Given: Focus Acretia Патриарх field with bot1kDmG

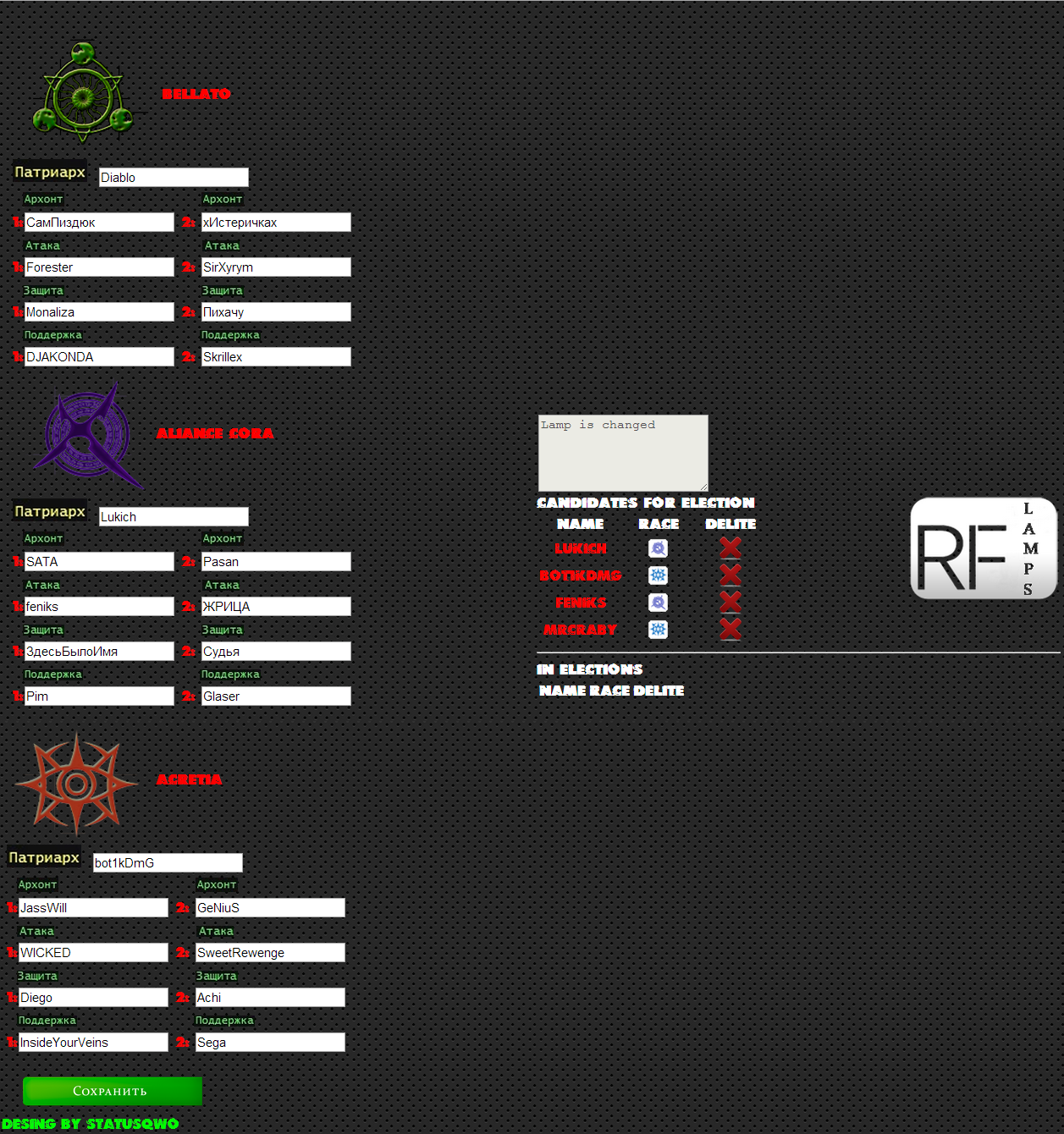Looking at the screenshot, I should click(x=168, y=862).
